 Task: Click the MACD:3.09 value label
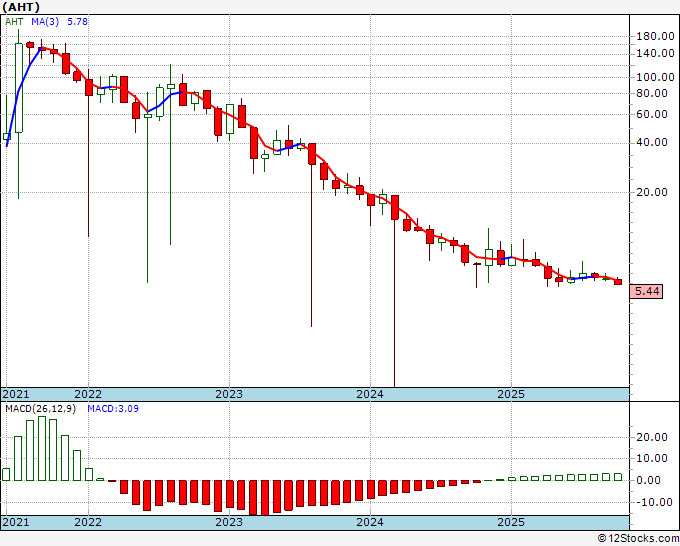coord(113,409)
